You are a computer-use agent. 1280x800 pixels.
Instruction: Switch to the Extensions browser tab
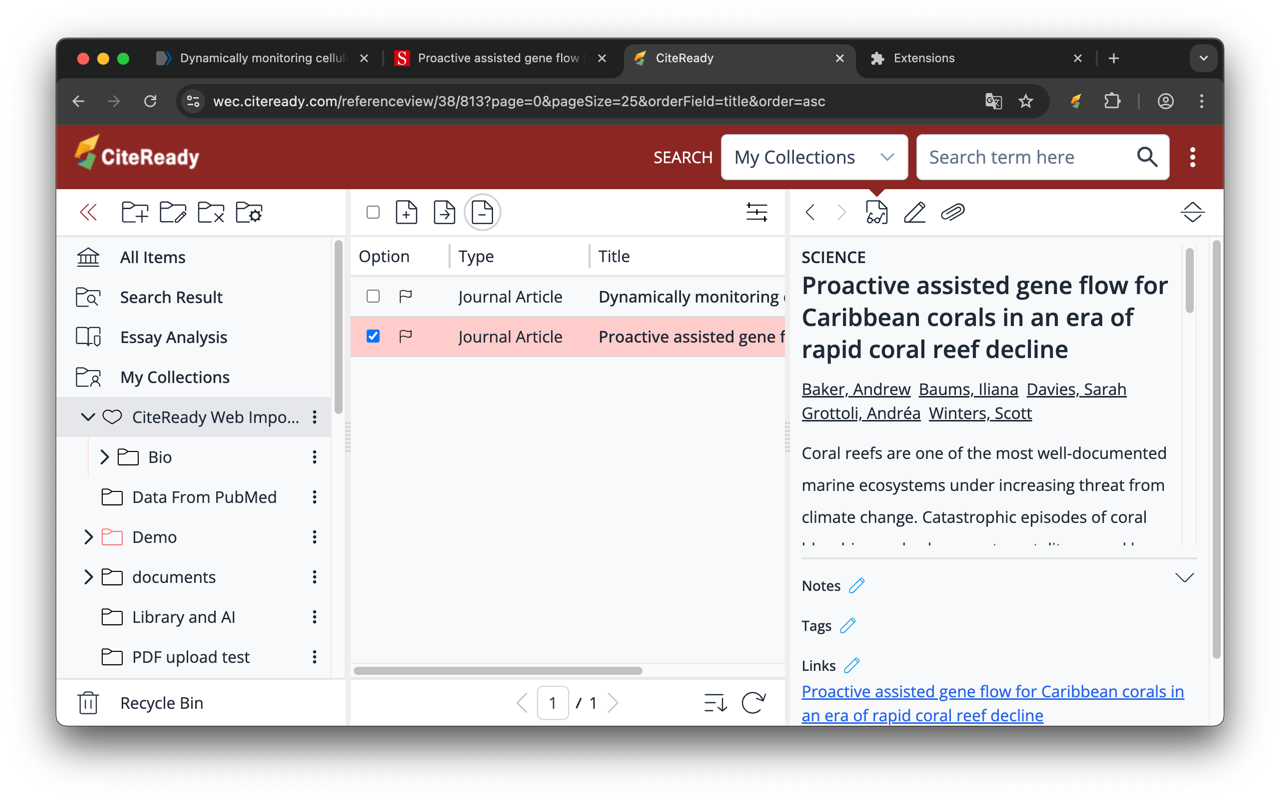coord(976,58)
